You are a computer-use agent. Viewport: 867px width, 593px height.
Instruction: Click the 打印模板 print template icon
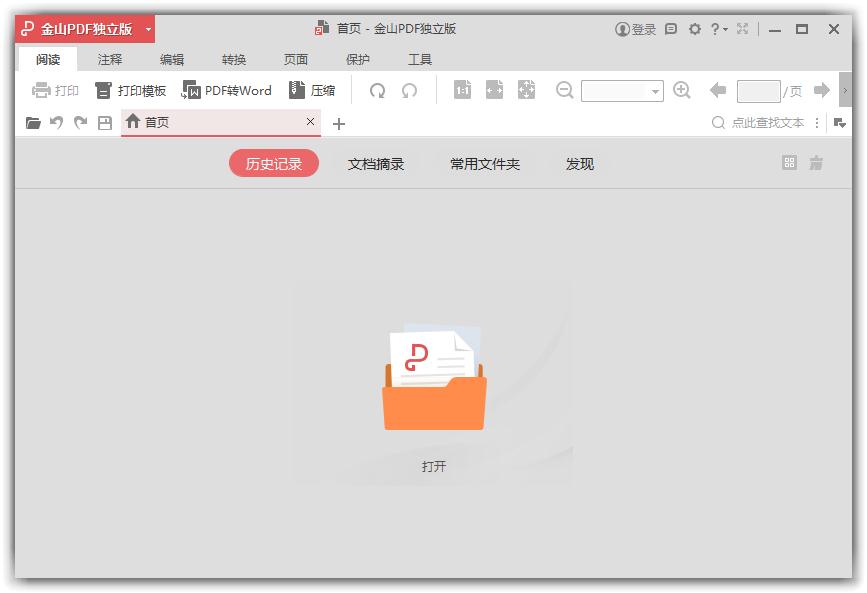click(x=101, y=90)
